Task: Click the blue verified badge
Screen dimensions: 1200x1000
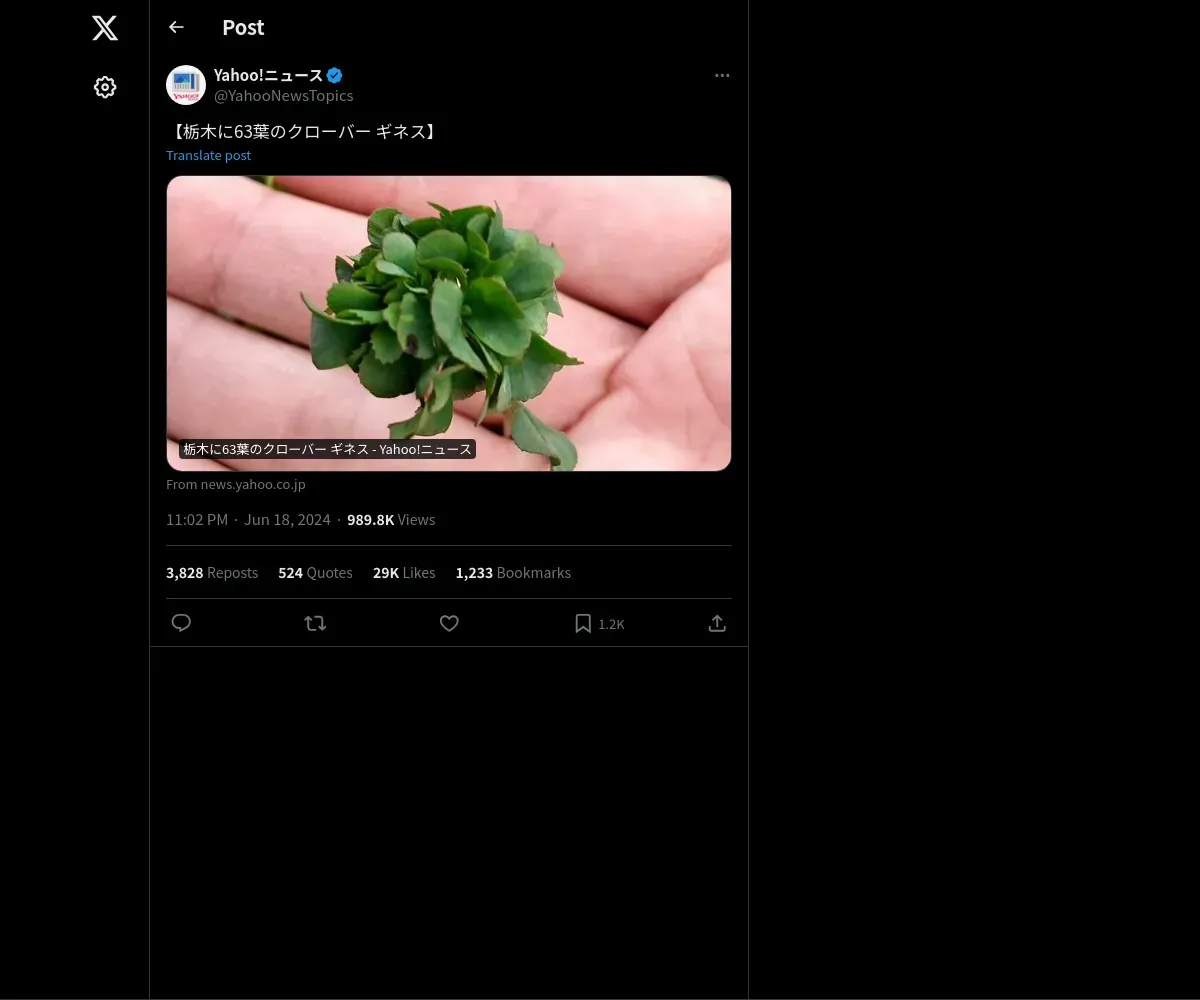Action: click(335, 75)
